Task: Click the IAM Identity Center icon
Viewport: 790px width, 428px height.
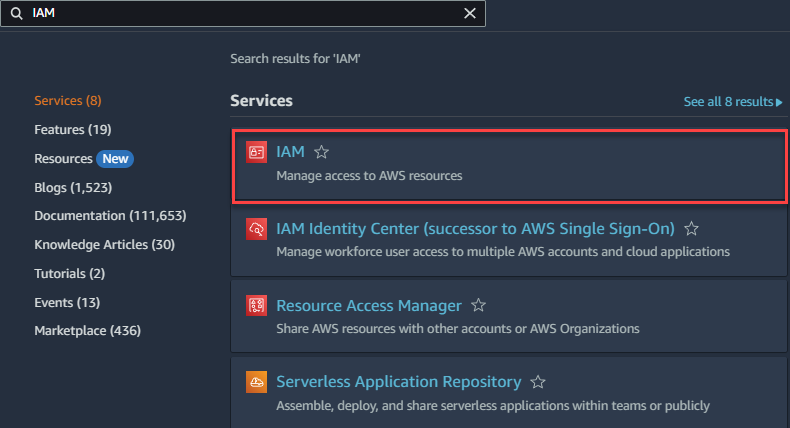Action: click(x=256, y=229)
